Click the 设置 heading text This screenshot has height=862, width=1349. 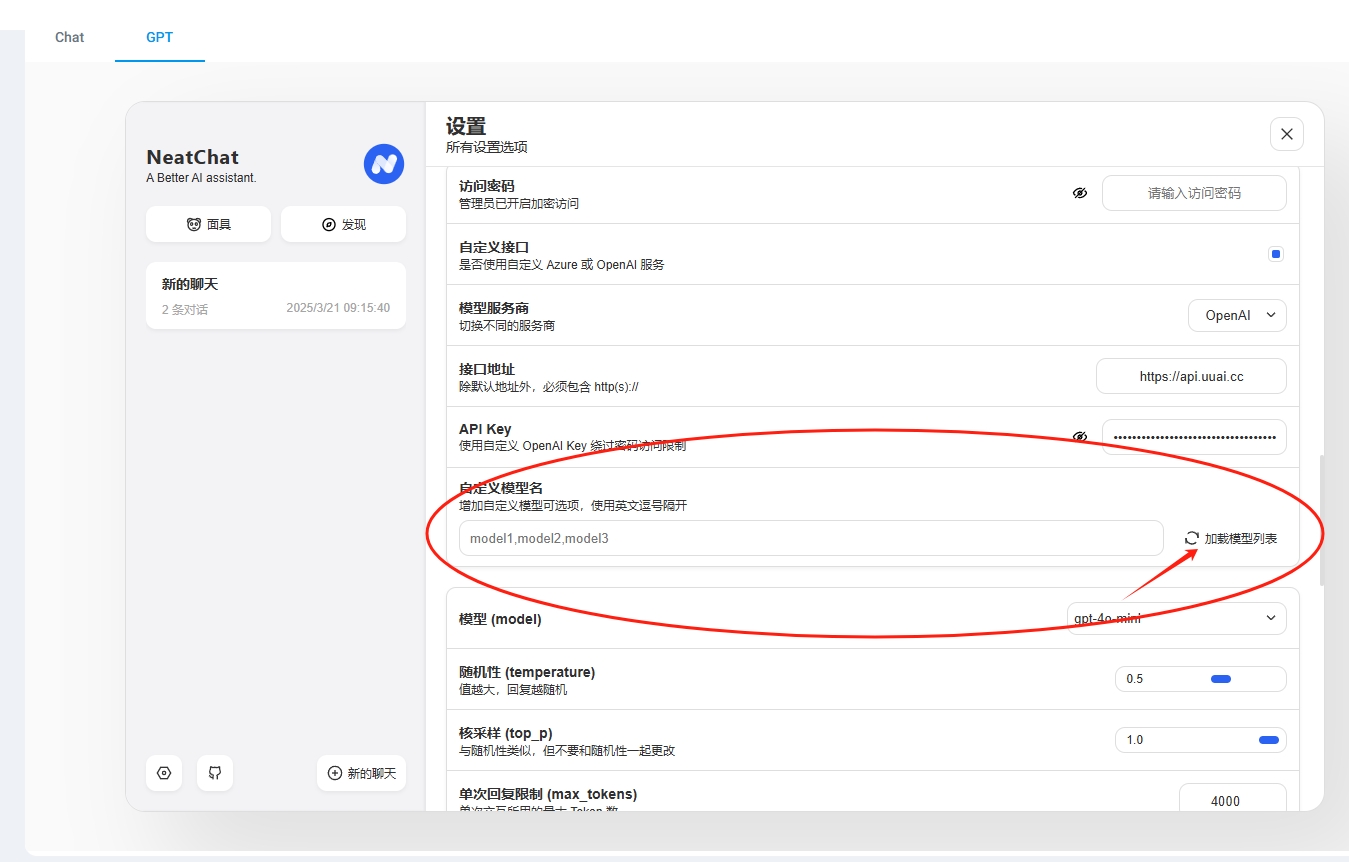pos(466,126)
